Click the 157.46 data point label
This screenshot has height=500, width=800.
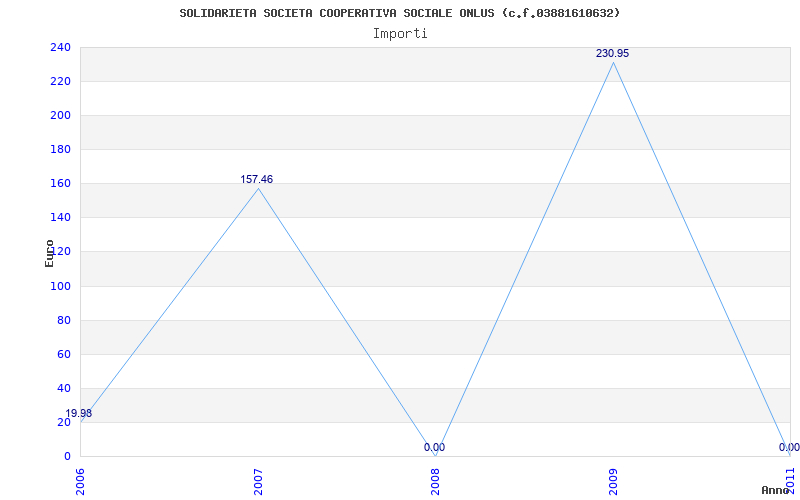(257, 180)
